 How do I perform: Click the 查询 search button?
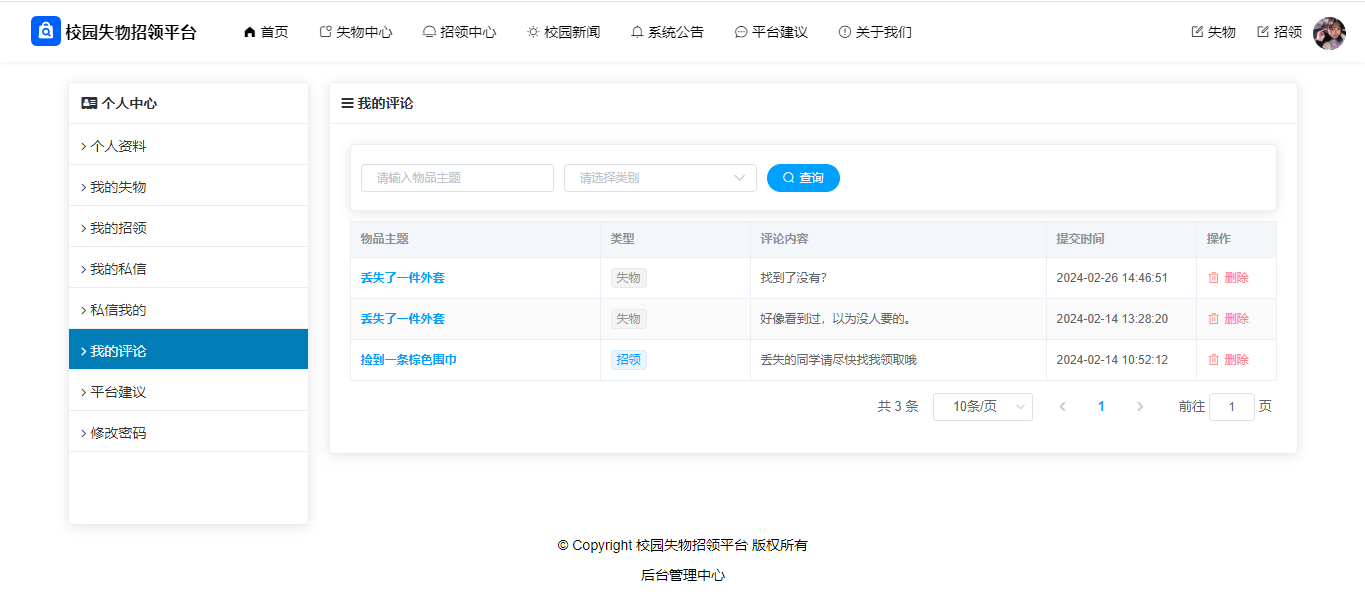pyautogui.click(x=803, y=178)
